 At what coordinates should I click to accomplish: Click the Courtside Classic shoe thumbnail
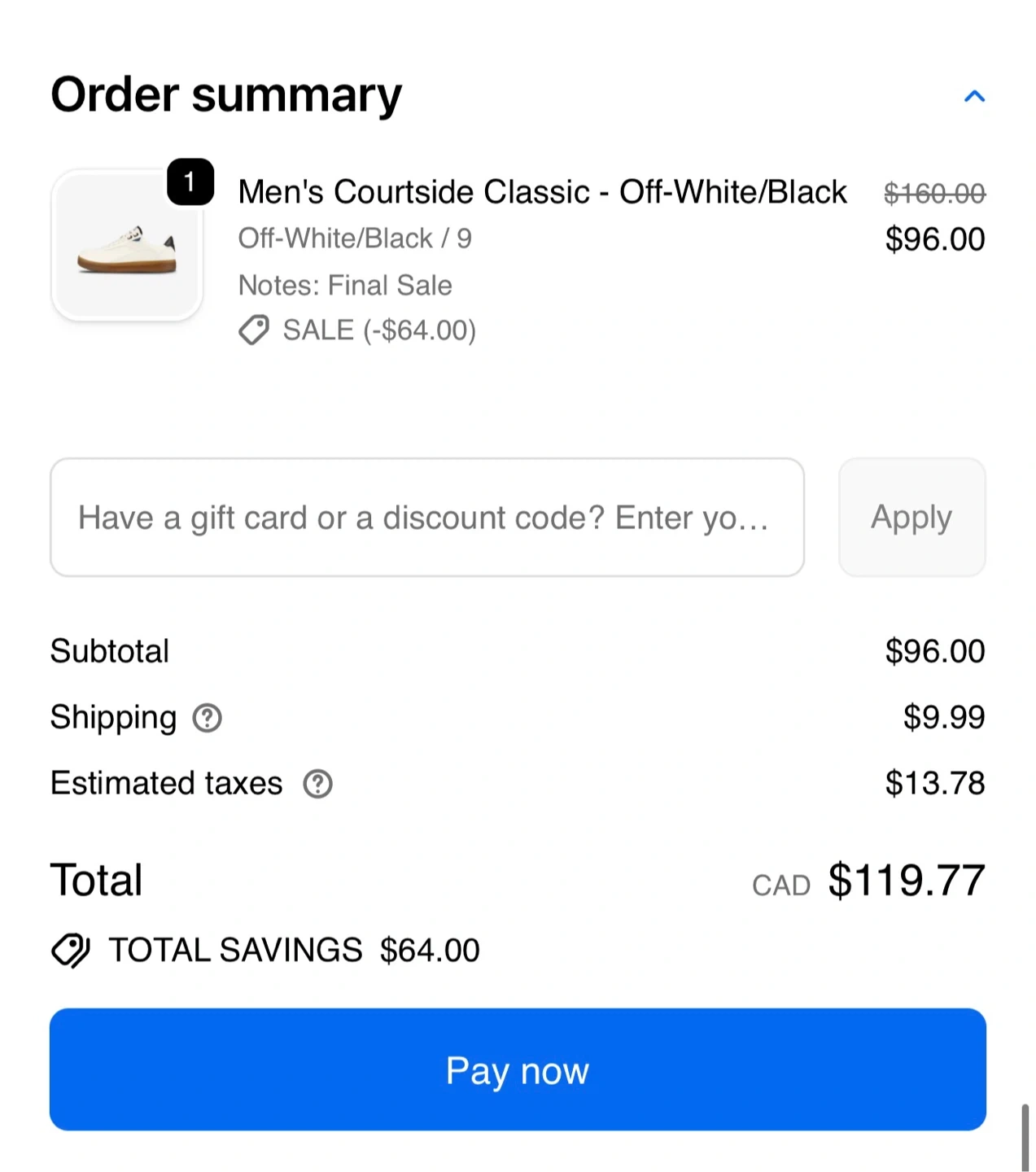pyautogui.click(x=127, y=246)
